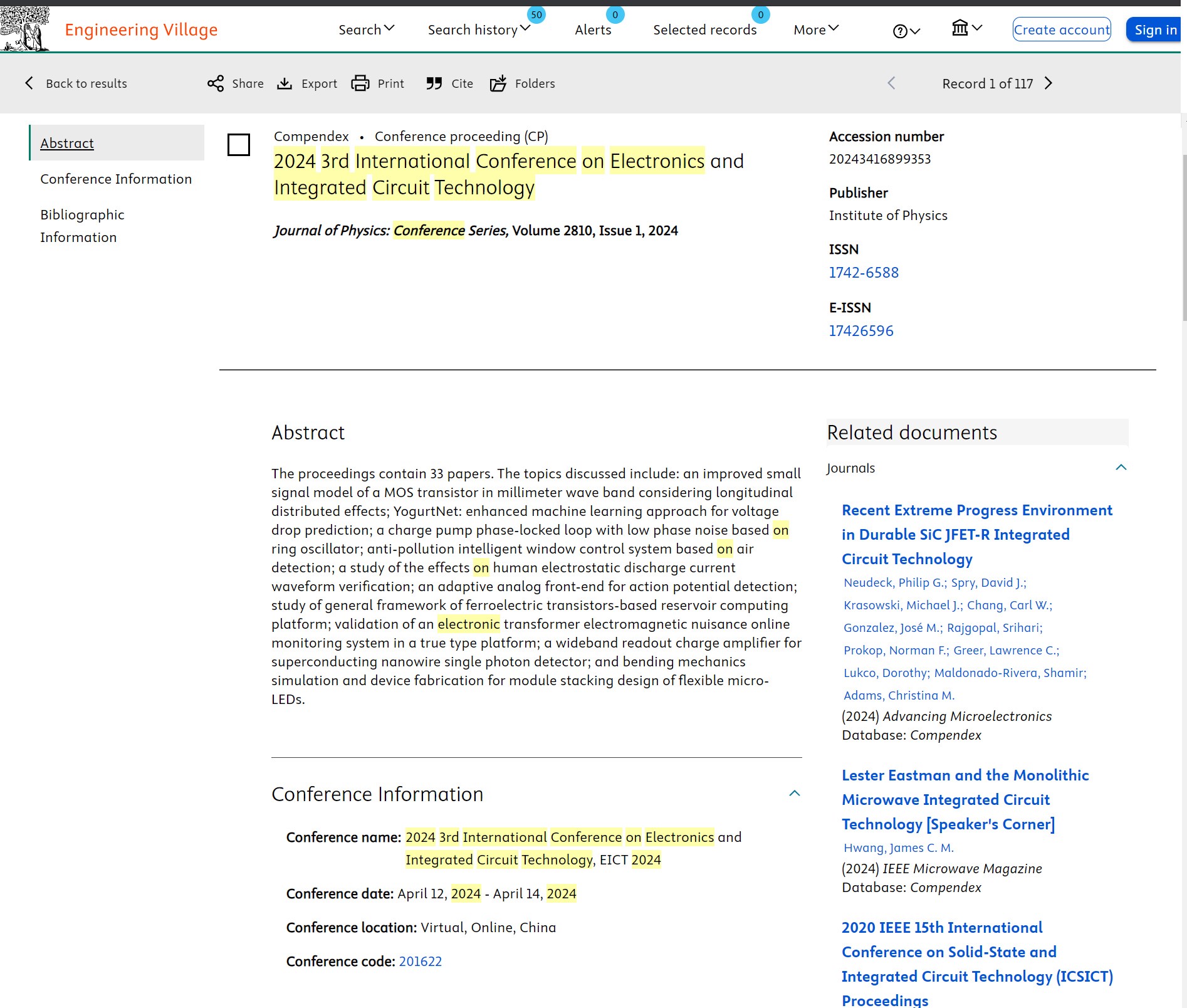Open author Hwang, James C. M.
Screen dimensions: 1187x1008
(898, 848)
